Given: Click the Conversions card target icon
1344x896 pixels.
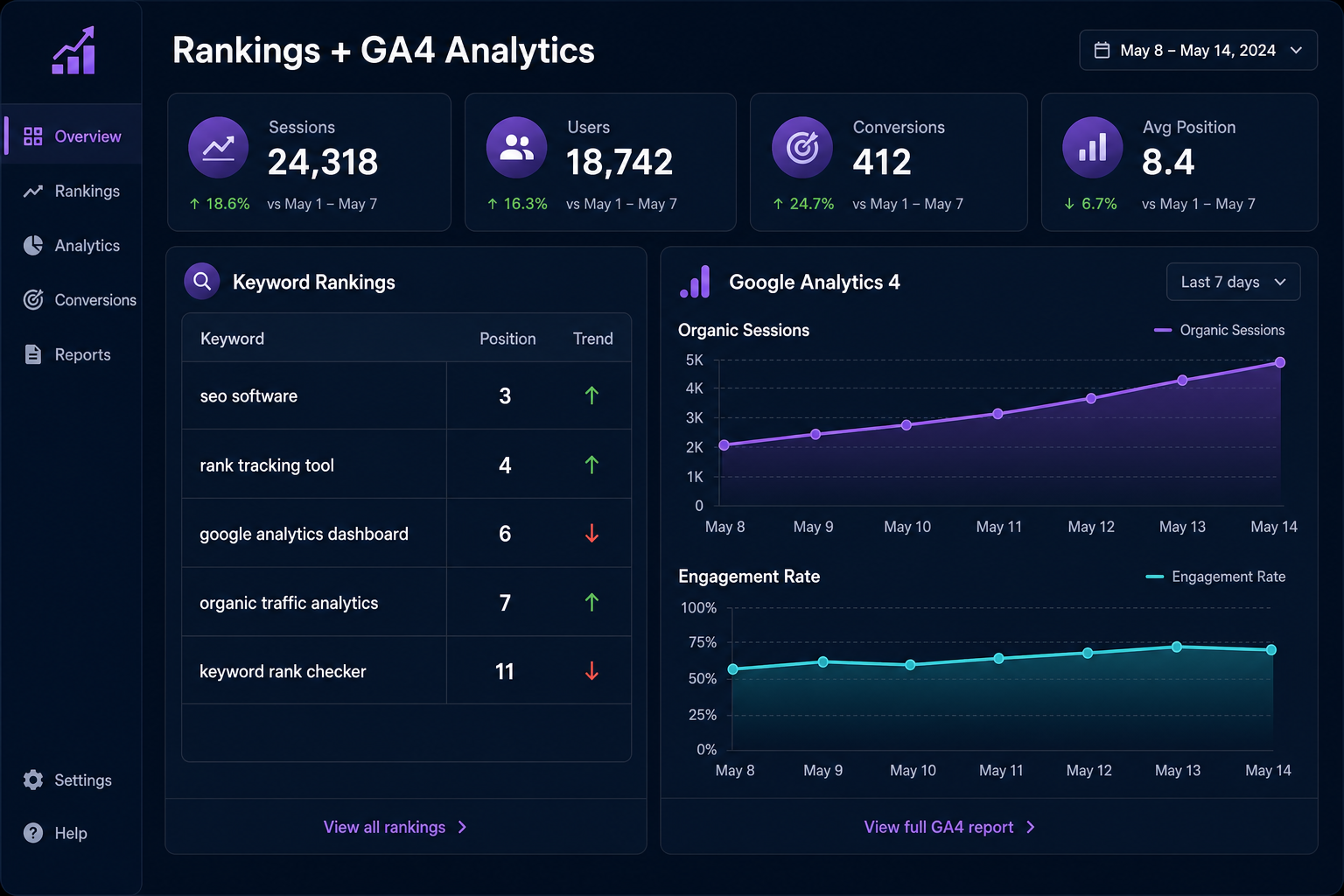Looking at the screenshot, I should pos(802,147).
